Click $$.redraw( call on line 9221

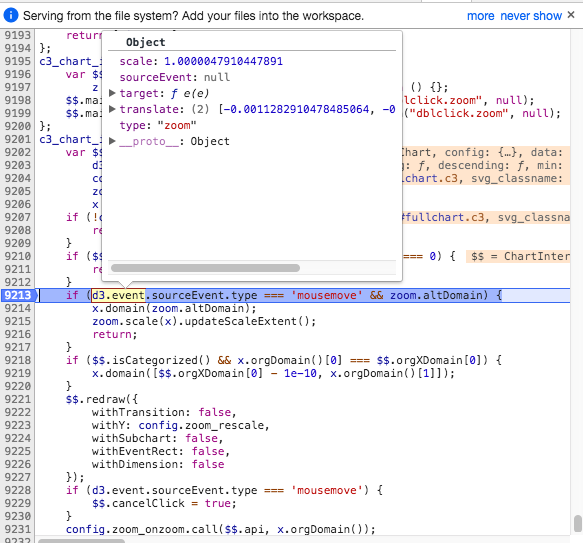tap(101, 399)
